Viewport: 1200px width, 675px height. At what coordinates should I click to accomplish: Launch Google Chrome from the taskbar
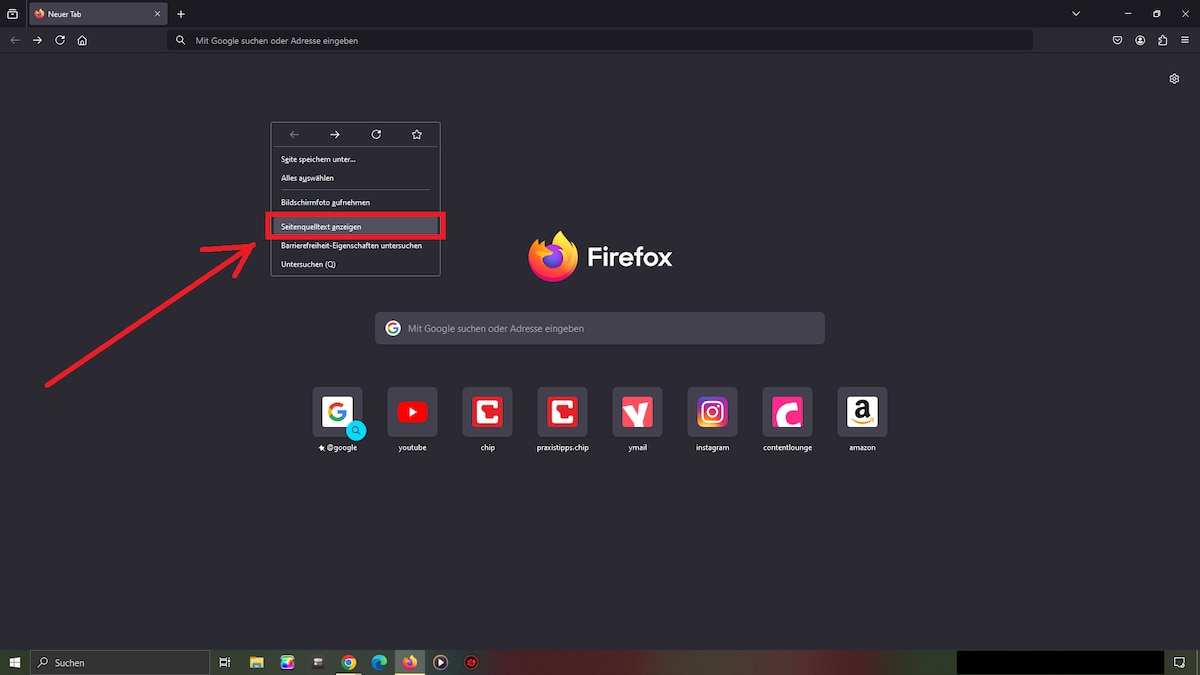pos(348,662)
